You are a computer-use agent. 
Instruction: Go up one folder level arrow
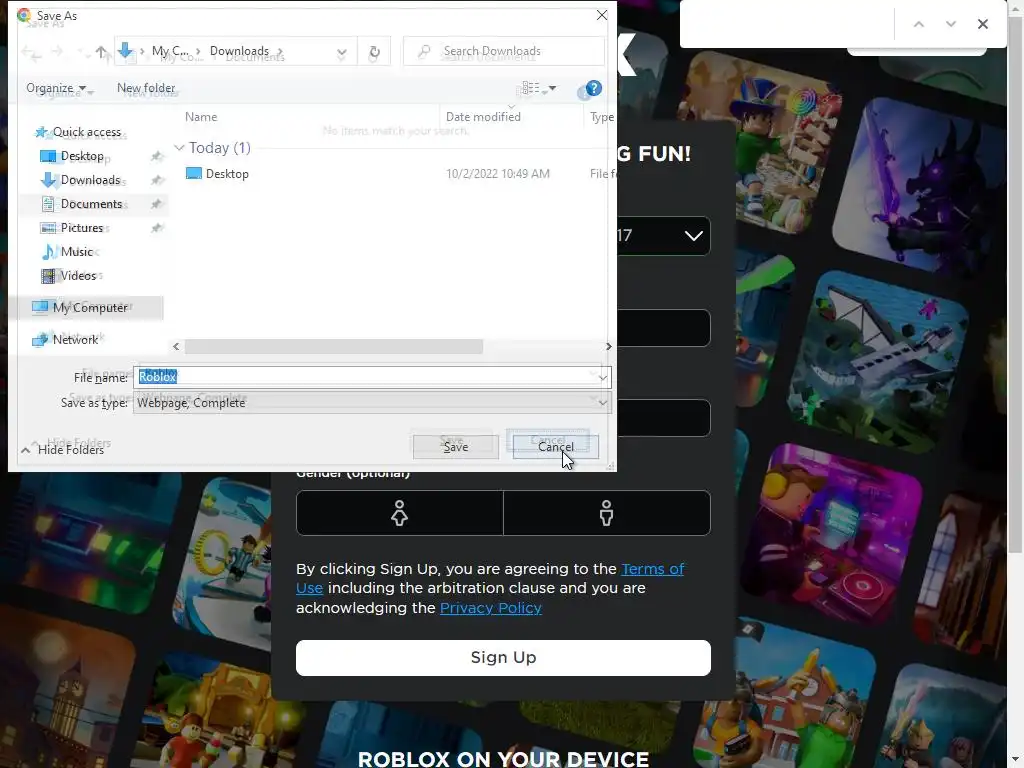pos(101,52)
